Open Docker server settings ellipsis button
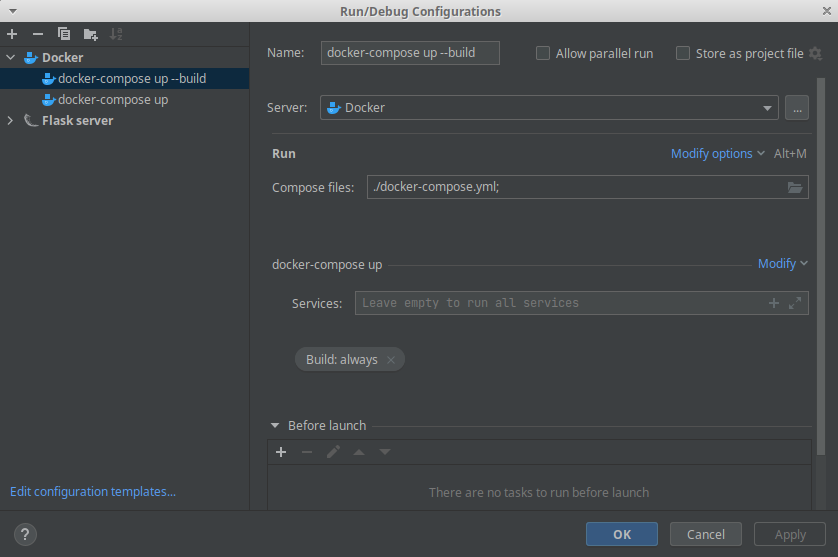 797,108
